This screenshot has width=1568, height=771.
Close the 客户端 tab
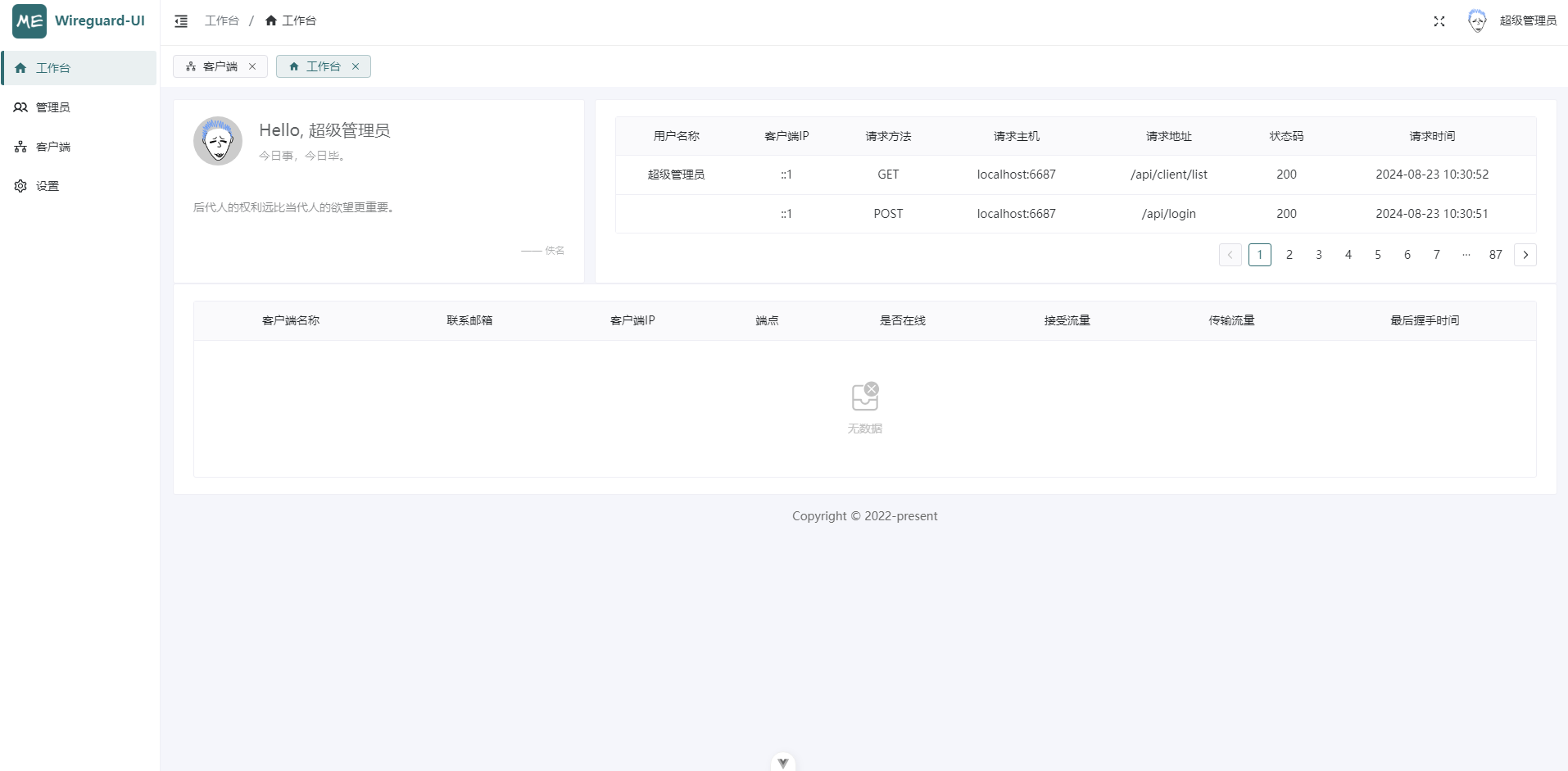[252, 66]
